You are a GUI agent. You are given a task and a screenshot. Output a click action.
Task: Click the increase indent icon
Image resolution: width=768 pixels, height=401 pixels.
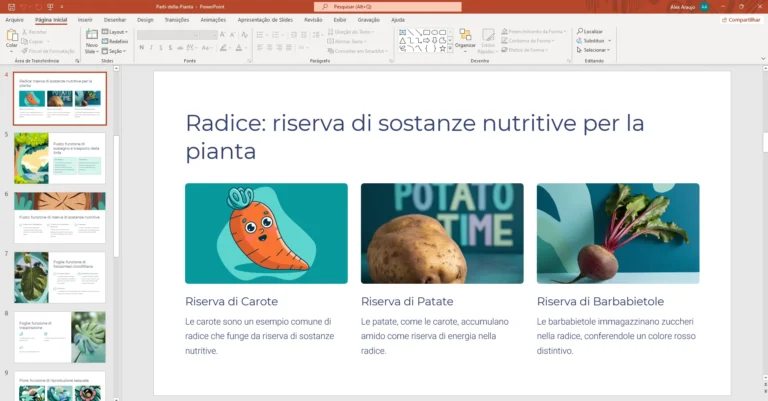click(x=304, y=35)
